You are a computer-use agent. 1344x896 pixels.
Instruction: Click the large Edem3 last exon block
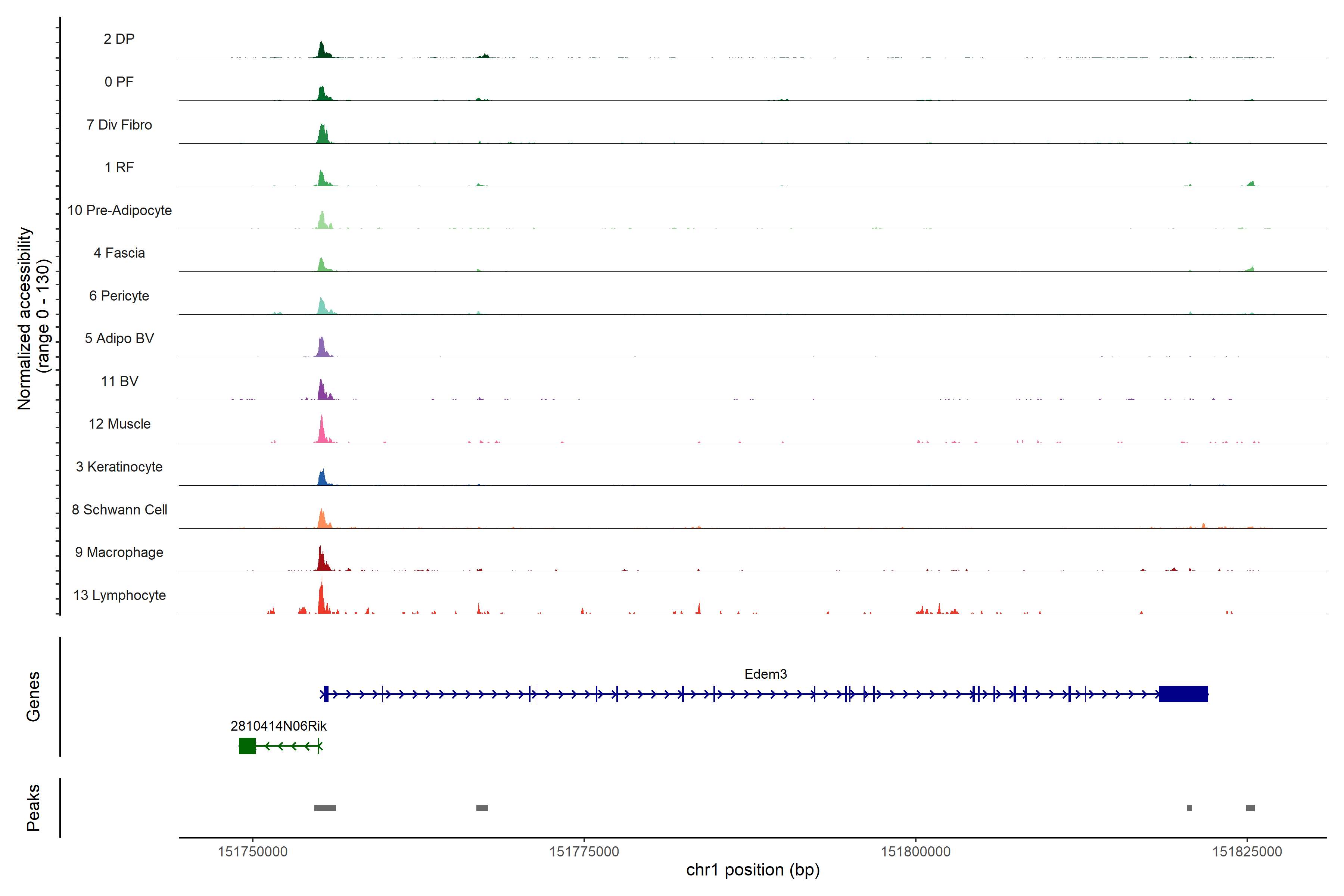[x=1183, y=694]
